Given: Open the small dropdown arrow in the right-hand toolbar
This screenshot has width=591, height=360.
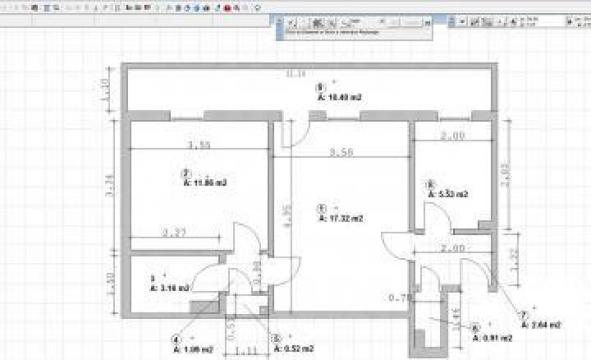Looking at the screenshot, I should click(x=462, y=22).
